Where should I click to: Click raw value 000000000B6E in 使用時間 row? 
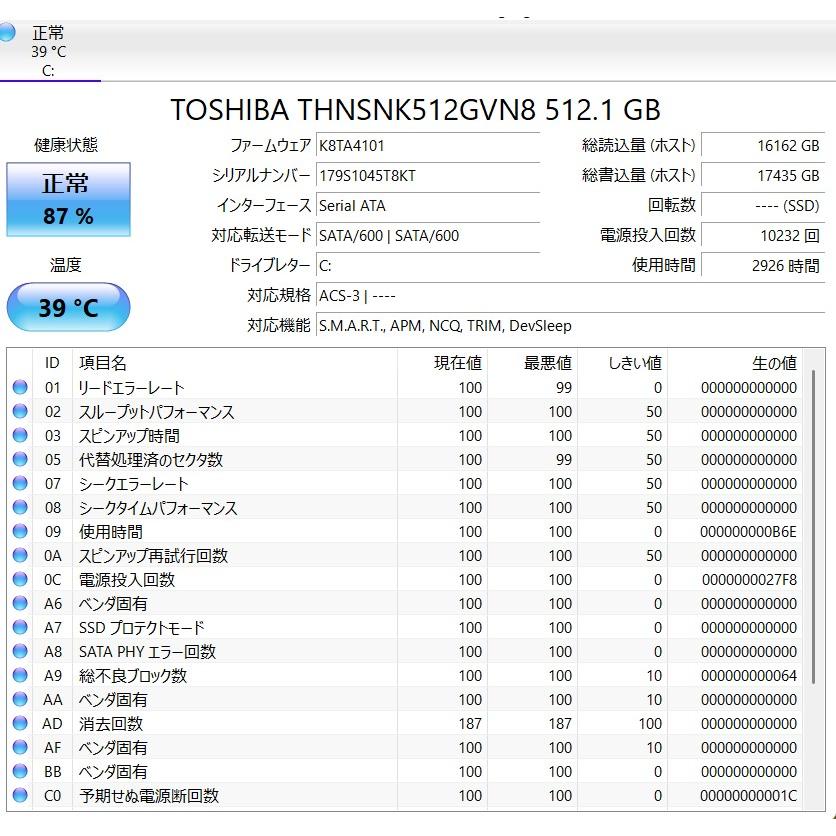[x=749, y=532]
